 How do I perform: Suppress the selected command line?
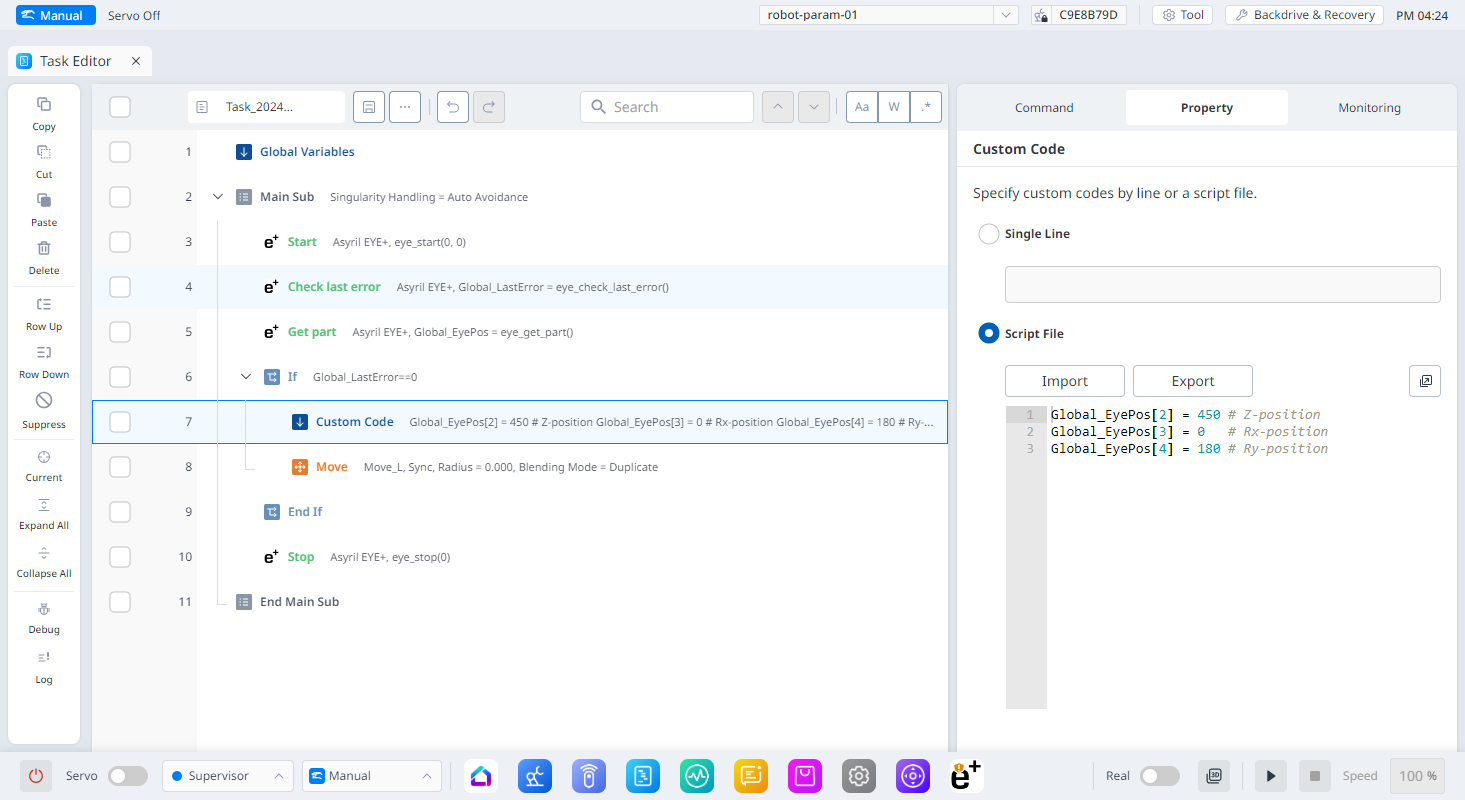tap(44, 400)
